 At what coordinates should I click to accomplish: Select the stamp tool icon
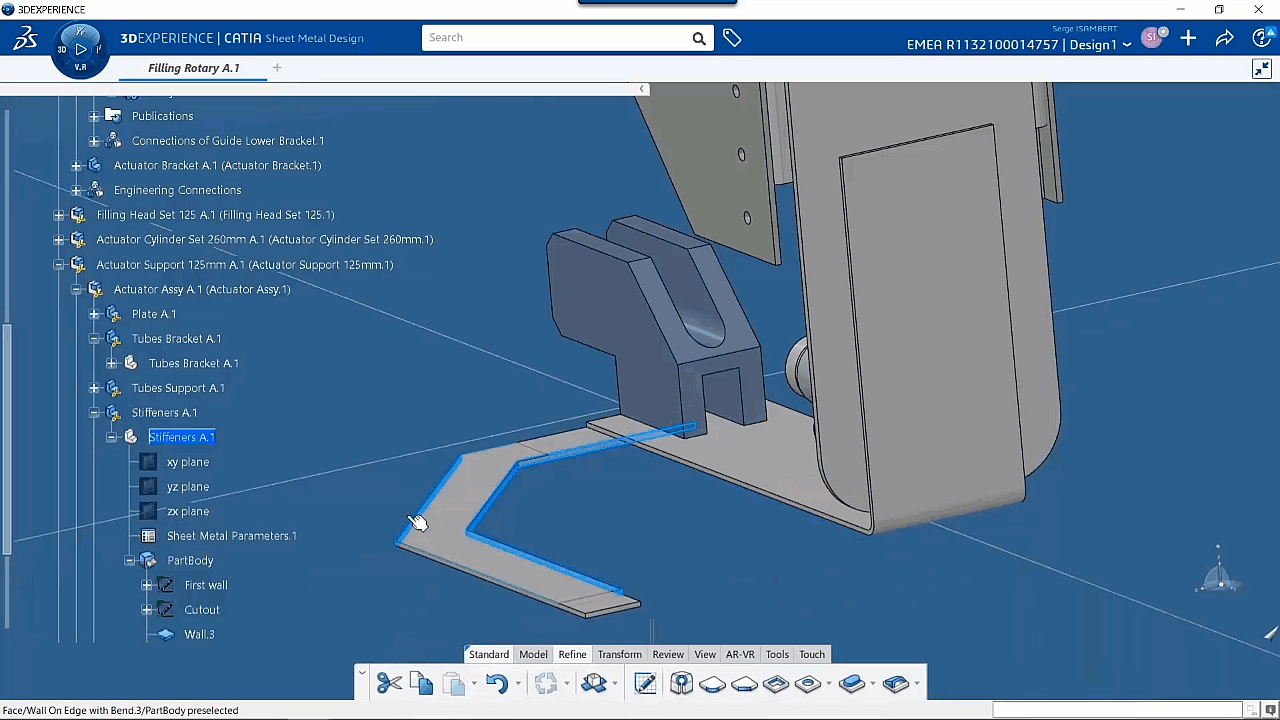tap(852, 684)
